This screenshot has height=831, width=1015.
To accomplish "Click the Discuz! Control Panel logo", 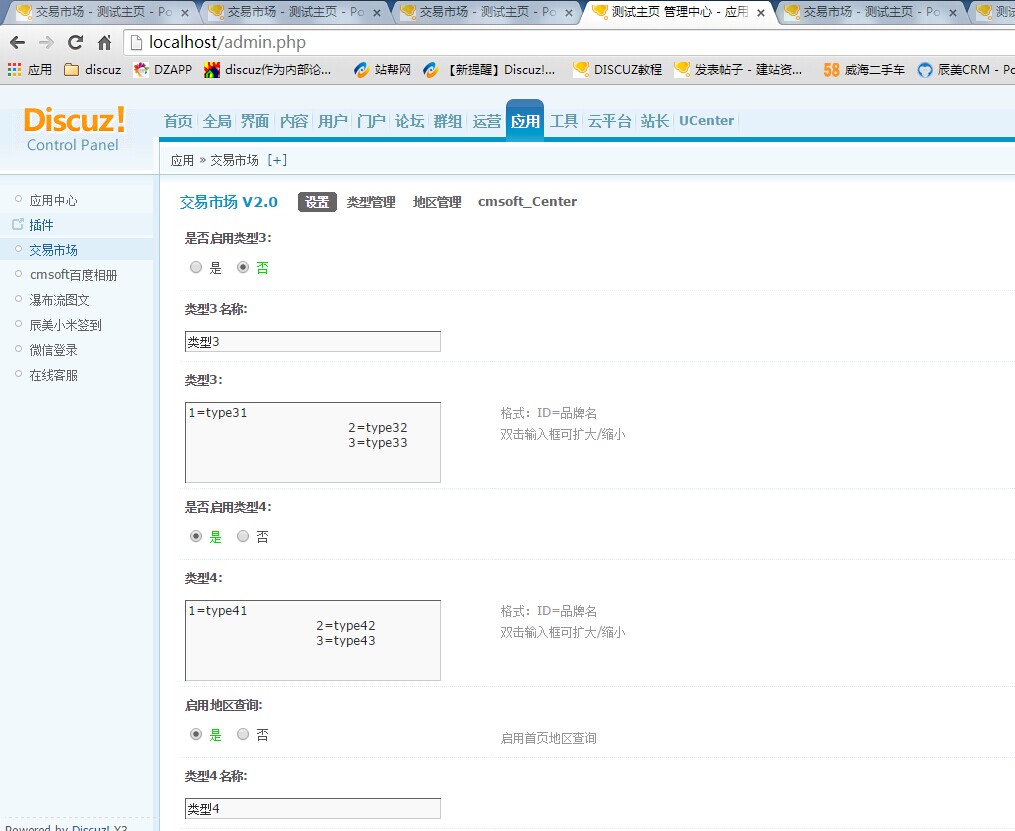I will pos(74,129).
